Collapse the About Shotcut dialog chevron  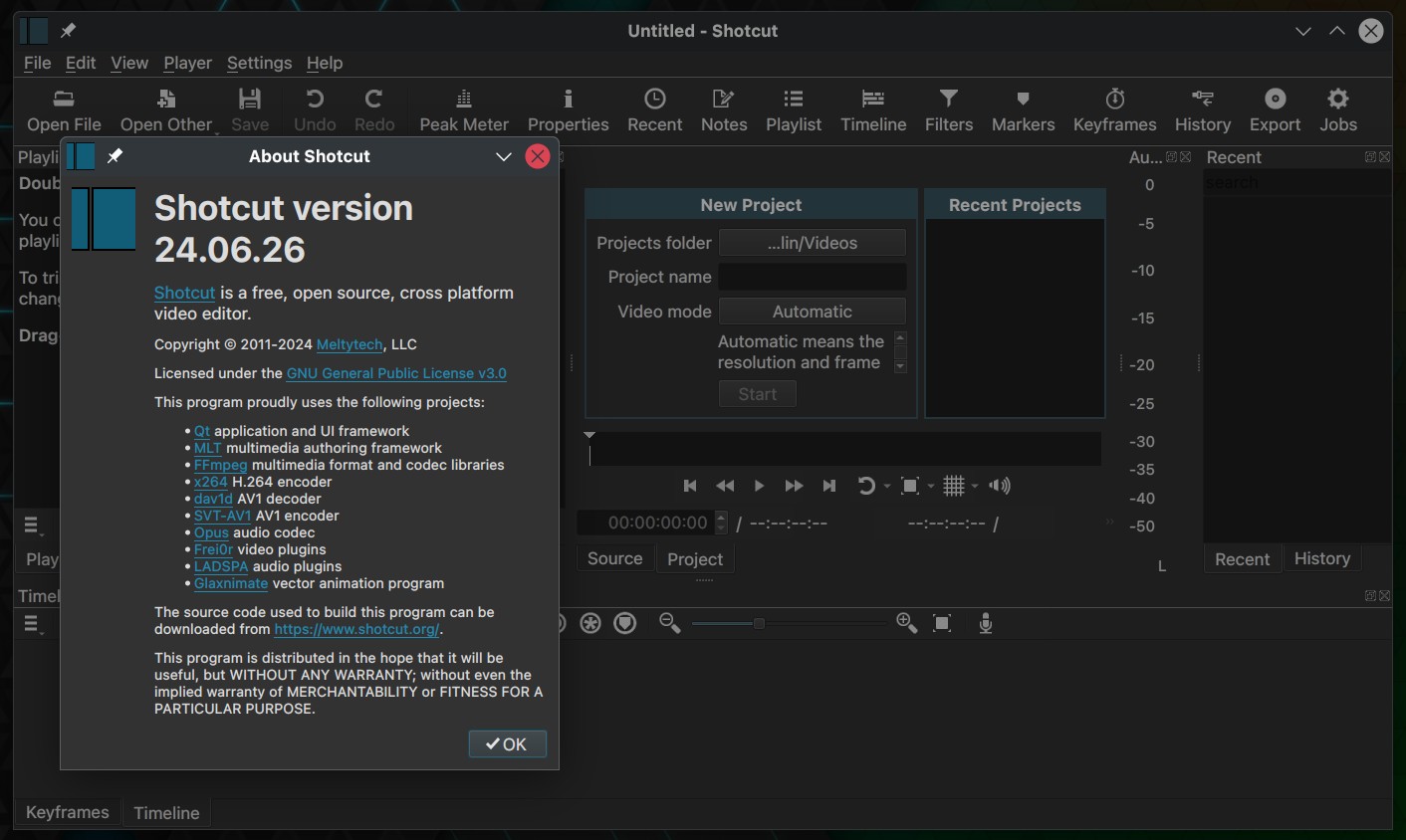504,156
